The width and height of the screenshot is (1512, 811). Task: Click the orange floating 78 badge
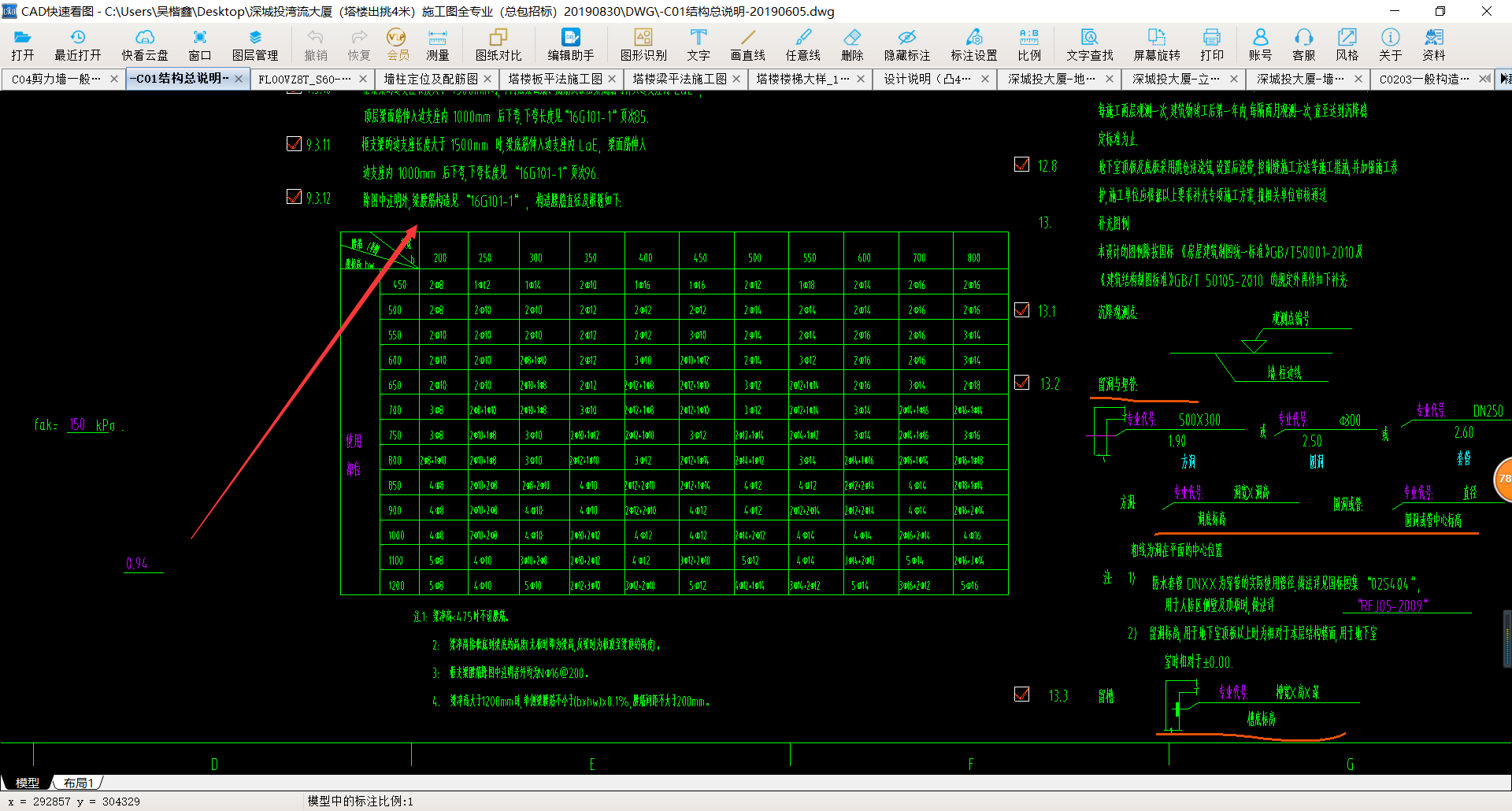1503,479
